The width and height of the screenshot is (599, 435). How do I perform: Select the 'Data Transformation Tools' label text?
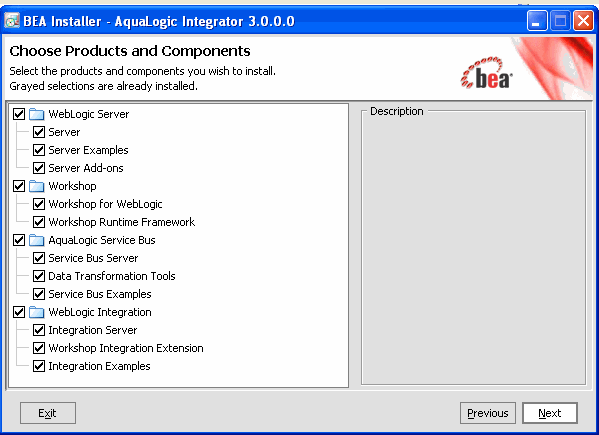point(112,276)
